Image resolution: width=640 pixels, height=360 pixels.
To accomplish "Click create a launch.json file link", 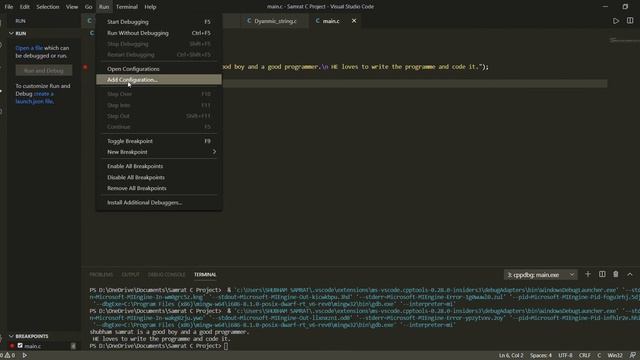I will pyautogui.click(x=35, y=98).
